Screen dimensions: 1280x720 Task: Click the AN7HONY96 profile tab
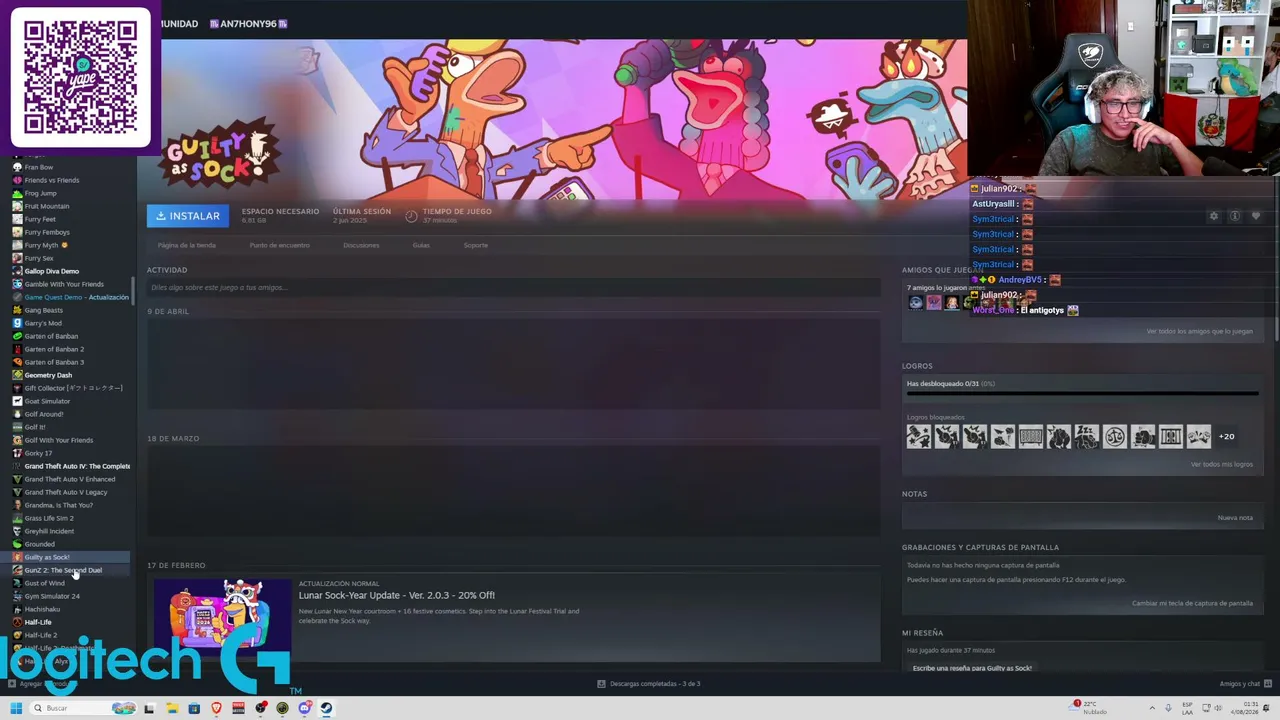pyautogui.click(x=248, y=24)
